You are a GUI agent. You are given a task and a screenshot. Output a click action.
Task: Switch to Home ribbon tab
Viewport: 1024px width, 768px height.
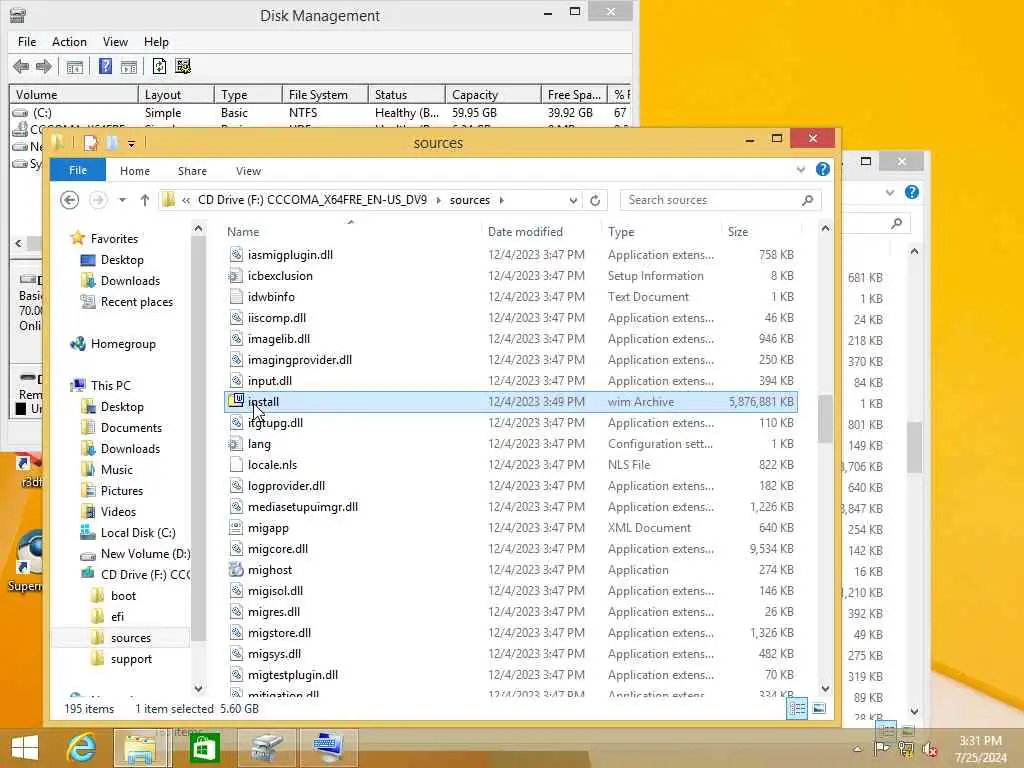click(135, 170)
